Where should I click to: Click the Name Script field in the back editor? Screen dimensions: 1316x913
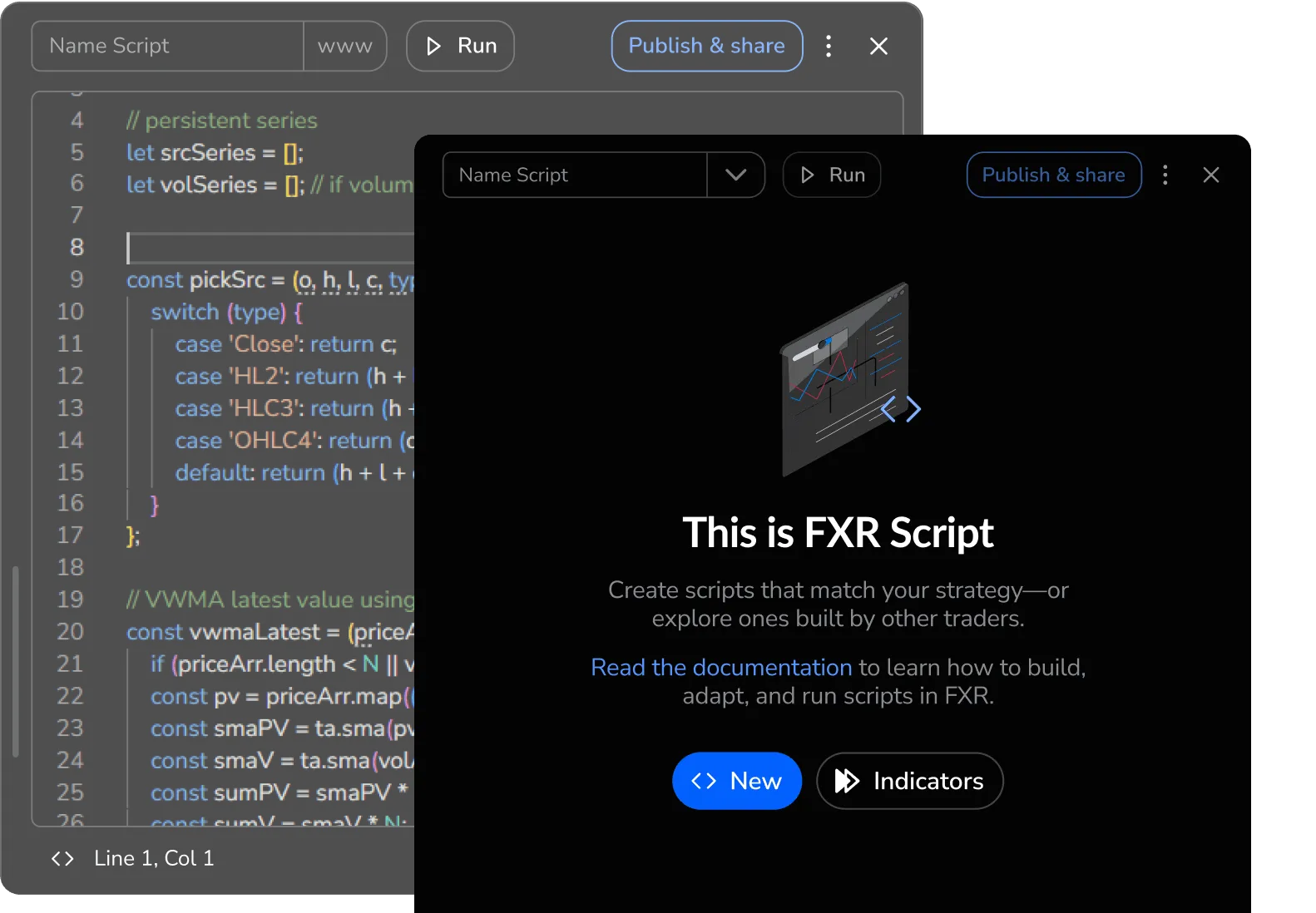pyautogui.click(x=167, y=46)
